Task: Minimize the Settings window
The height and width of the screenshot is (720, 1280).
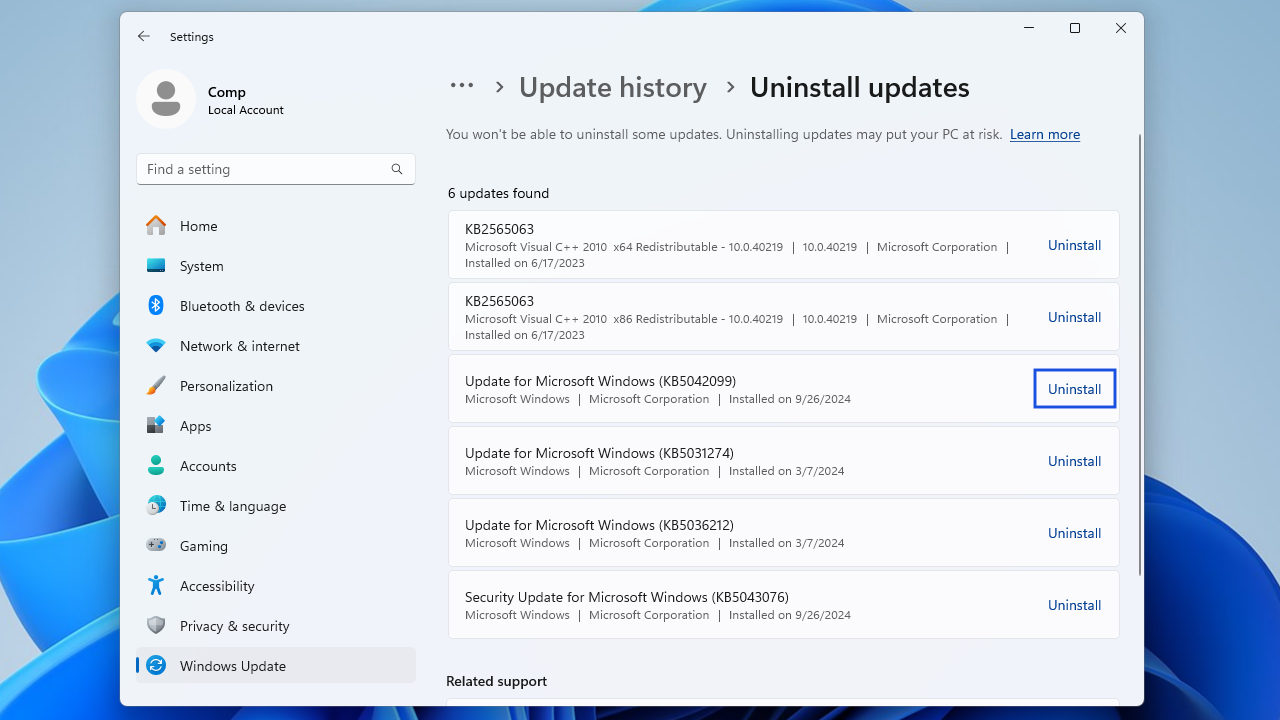Action: tap(1029, 29)
